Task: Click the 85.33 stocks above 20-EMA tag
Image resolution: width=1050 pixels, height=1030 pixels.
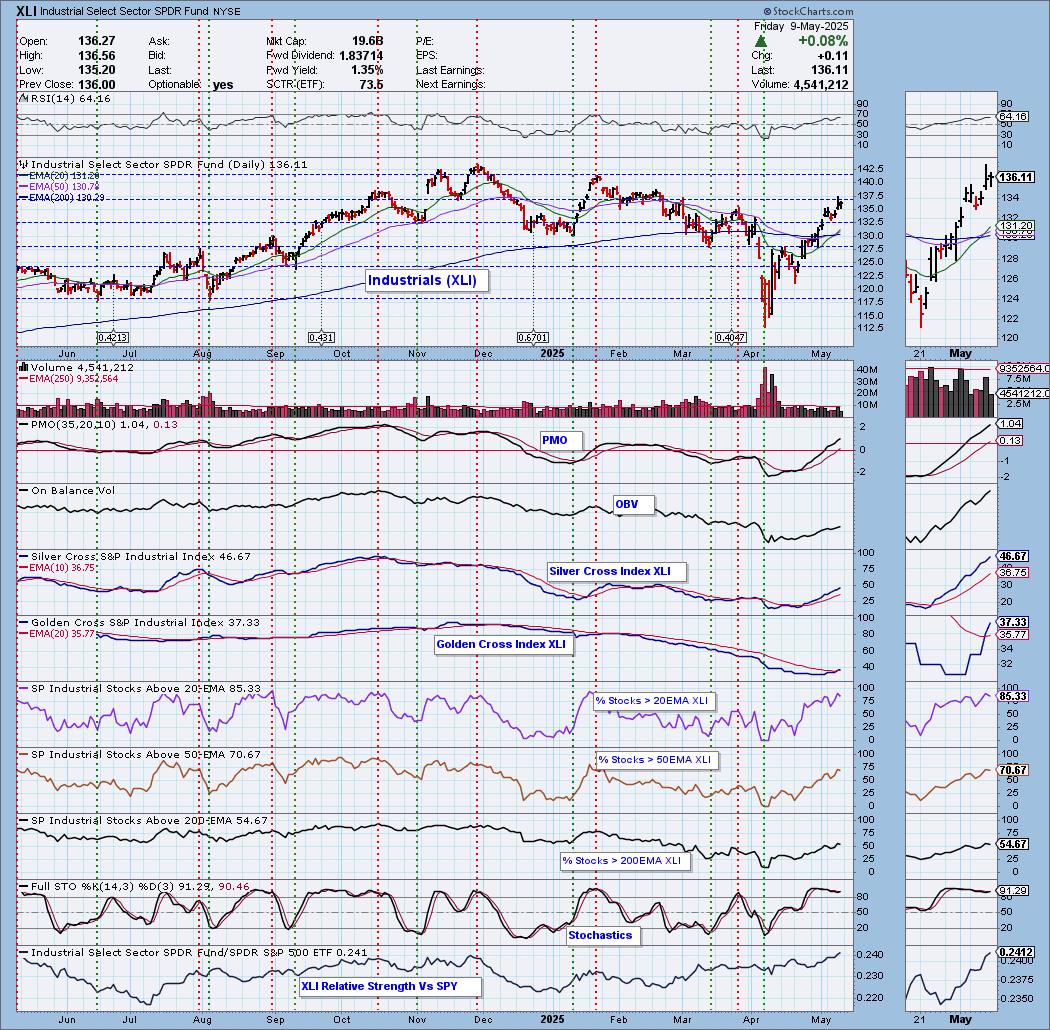Action: [1012, 696]
